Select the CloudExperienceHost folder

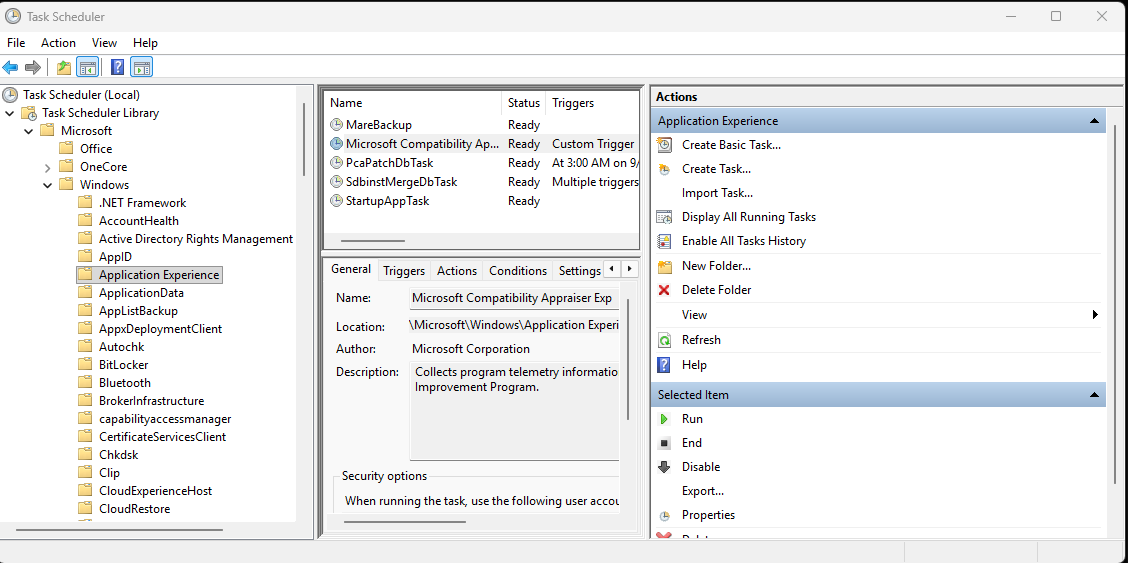155,490
